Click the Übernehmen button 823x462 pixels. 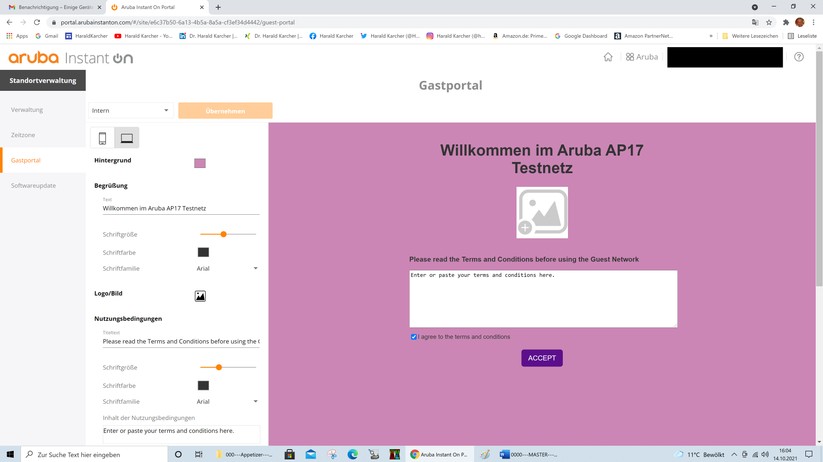225,111
